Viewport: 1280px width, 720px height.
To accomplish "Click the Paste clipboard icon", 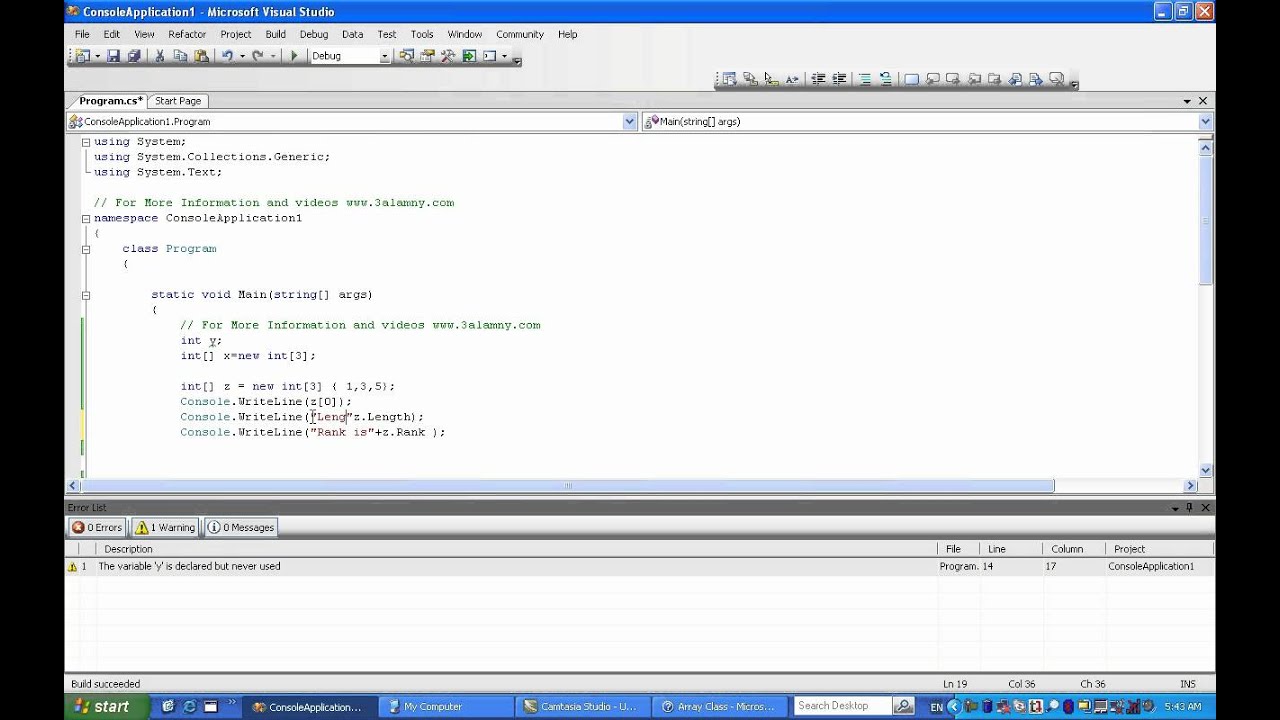I will point(201,56).
